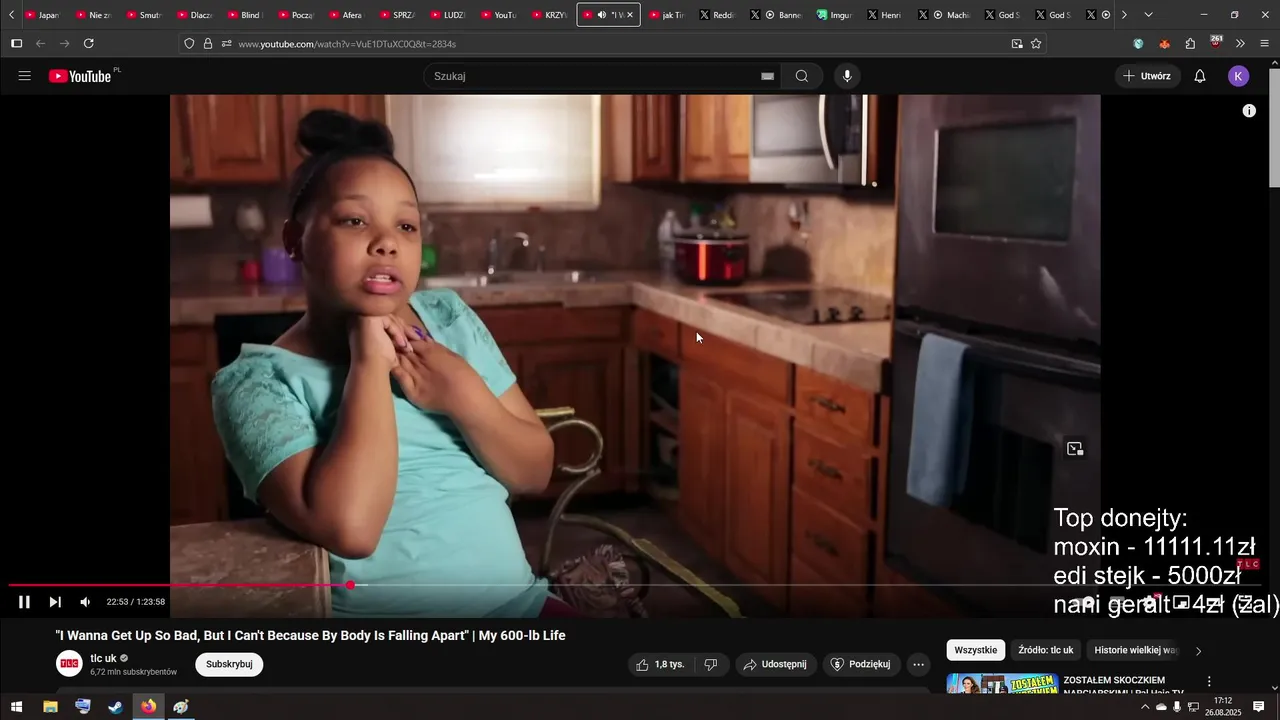
Task: Dislike the video
Action: pyautogui.click(x=711, y=664)
